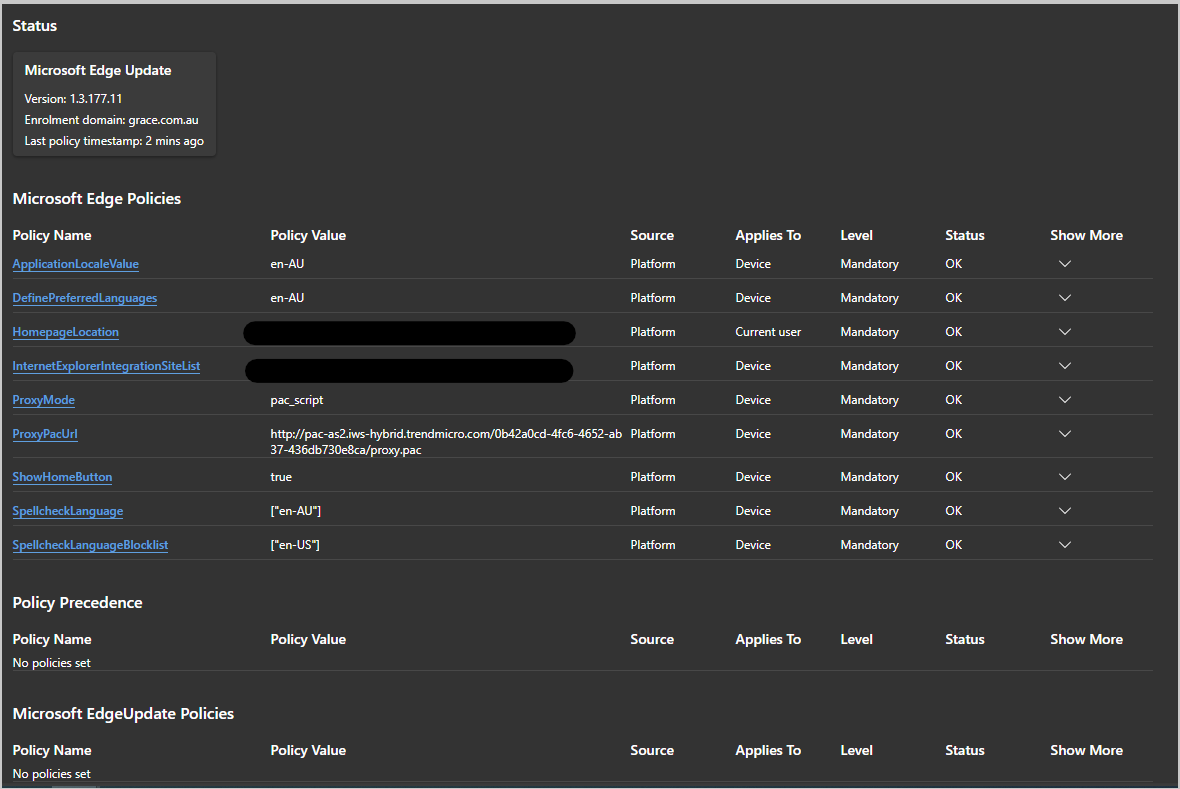Open the InternetExplorerIntegrationSiteList policy link
Screen dimensions: 1180x789
(106, 365)
